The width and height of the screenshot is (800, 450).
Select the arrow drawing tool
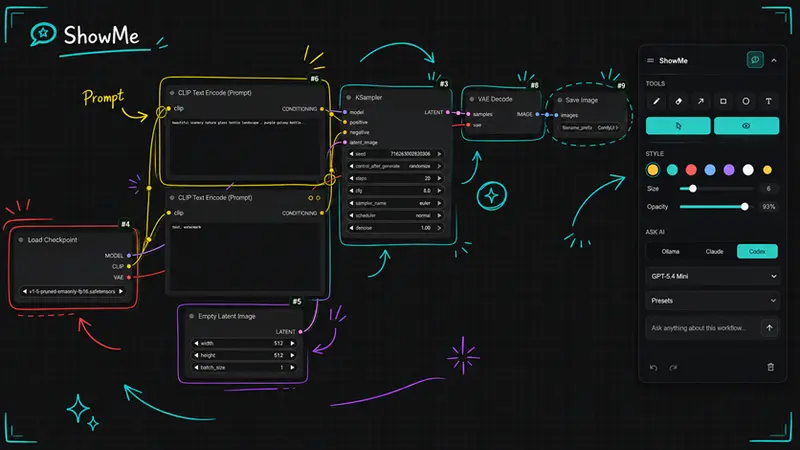tap(701, 101)
